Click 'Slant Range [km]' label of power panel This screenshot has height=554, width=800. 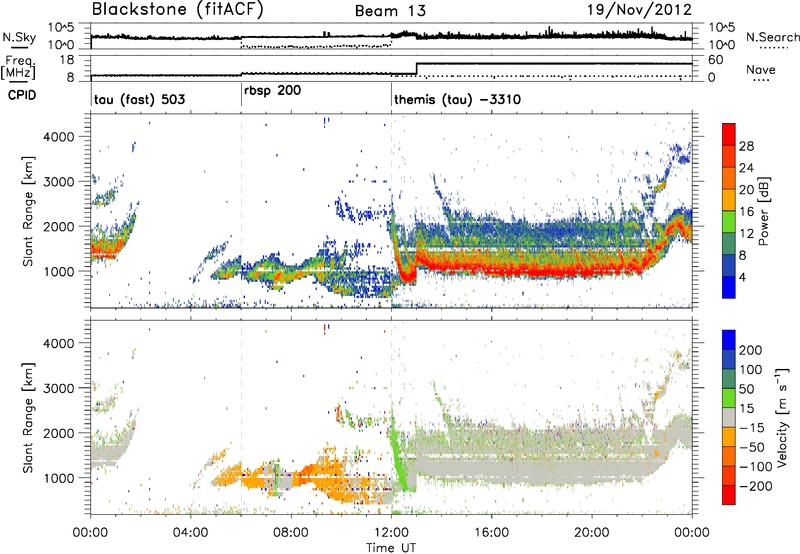pos(28,211)
